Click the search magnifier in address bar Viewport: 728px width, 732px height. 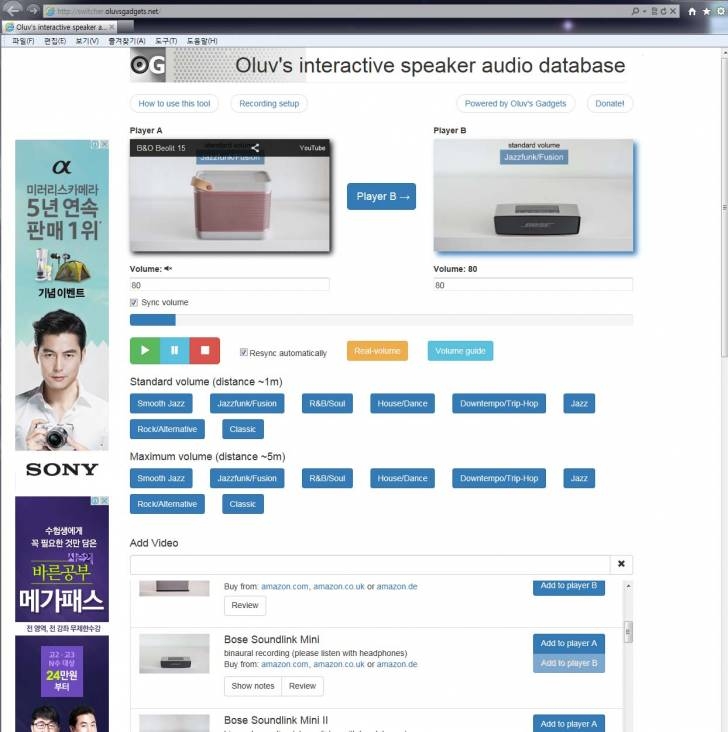coord(636,11)
